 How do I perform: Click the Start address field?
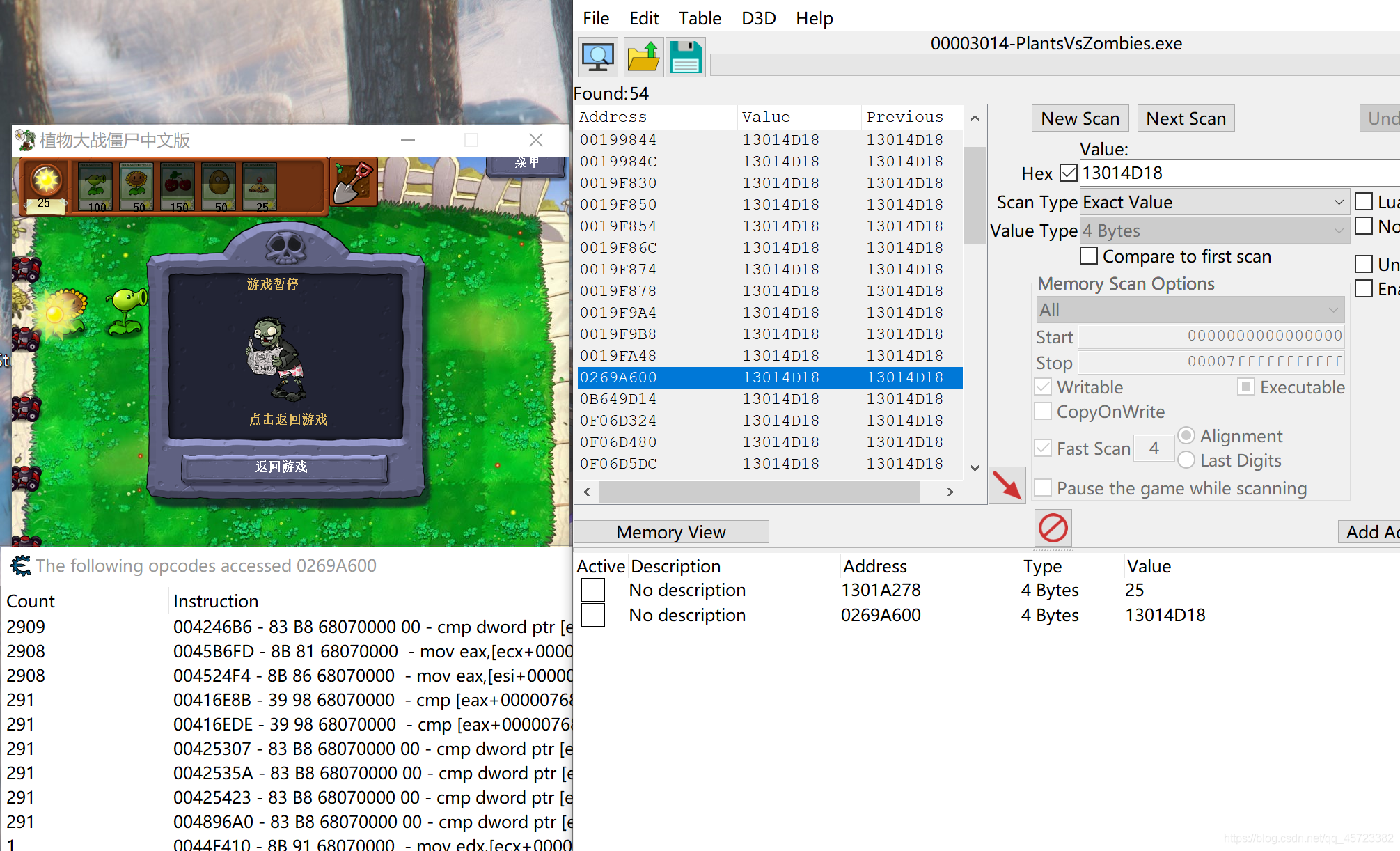point(1211,336)
